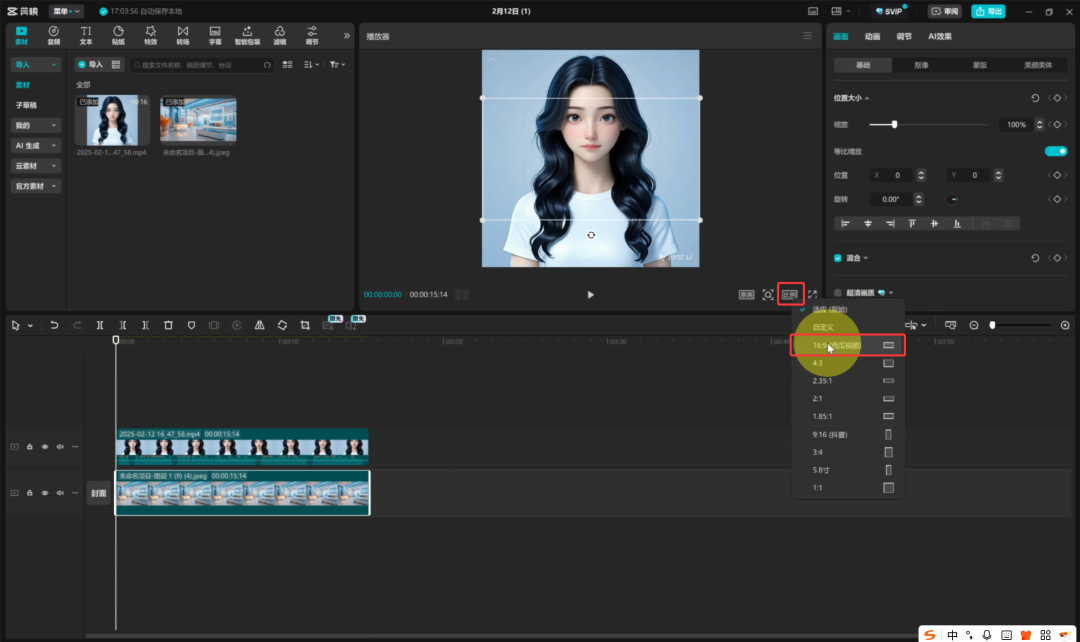Click the SVIP membership button
The image size is (1080, 642).
pos(889,11)
